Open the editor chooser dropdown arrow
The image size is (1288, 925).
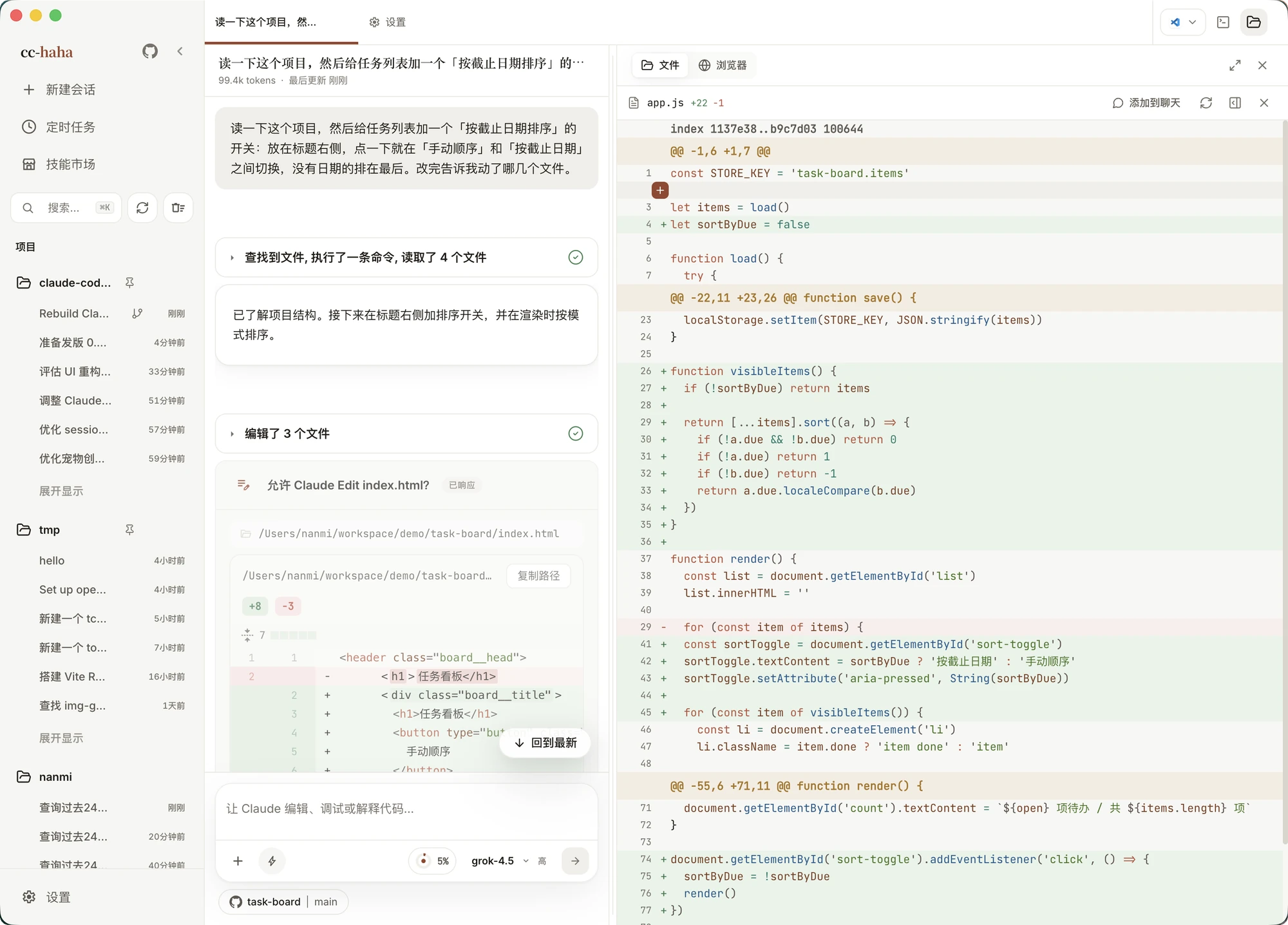coord(1193,22)
